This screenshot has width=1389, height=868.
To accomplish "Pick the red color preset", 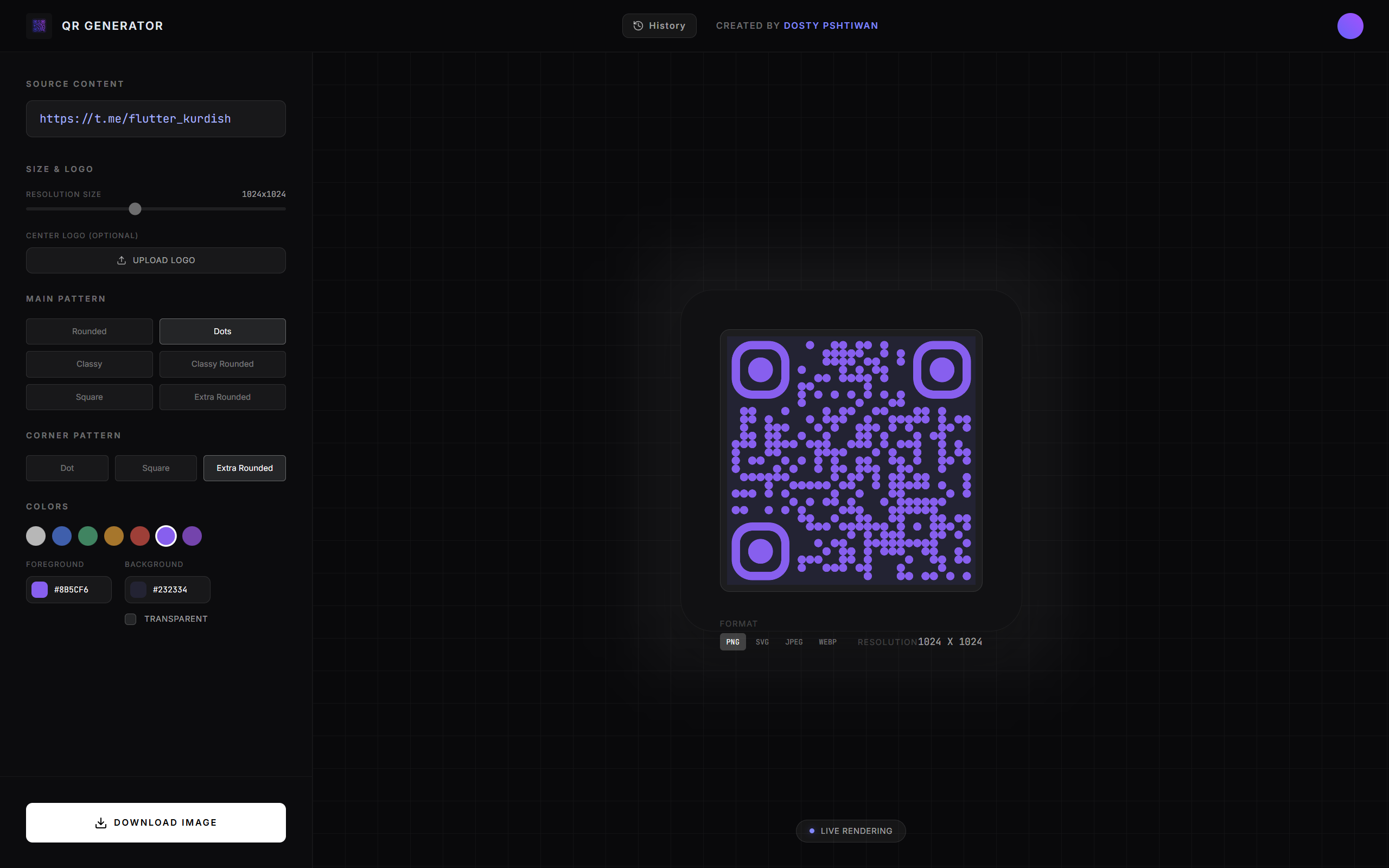I will click(139, 535).
